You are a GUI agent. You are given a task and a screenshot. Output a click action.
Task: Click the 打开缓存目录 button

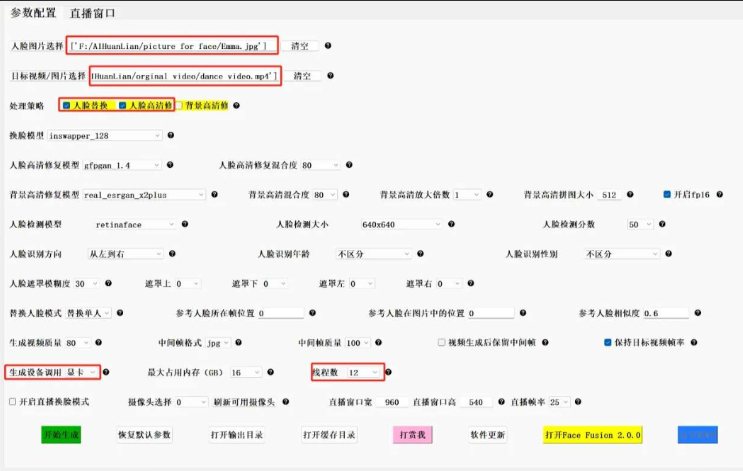pyautogui.click(x=329, y=435)
